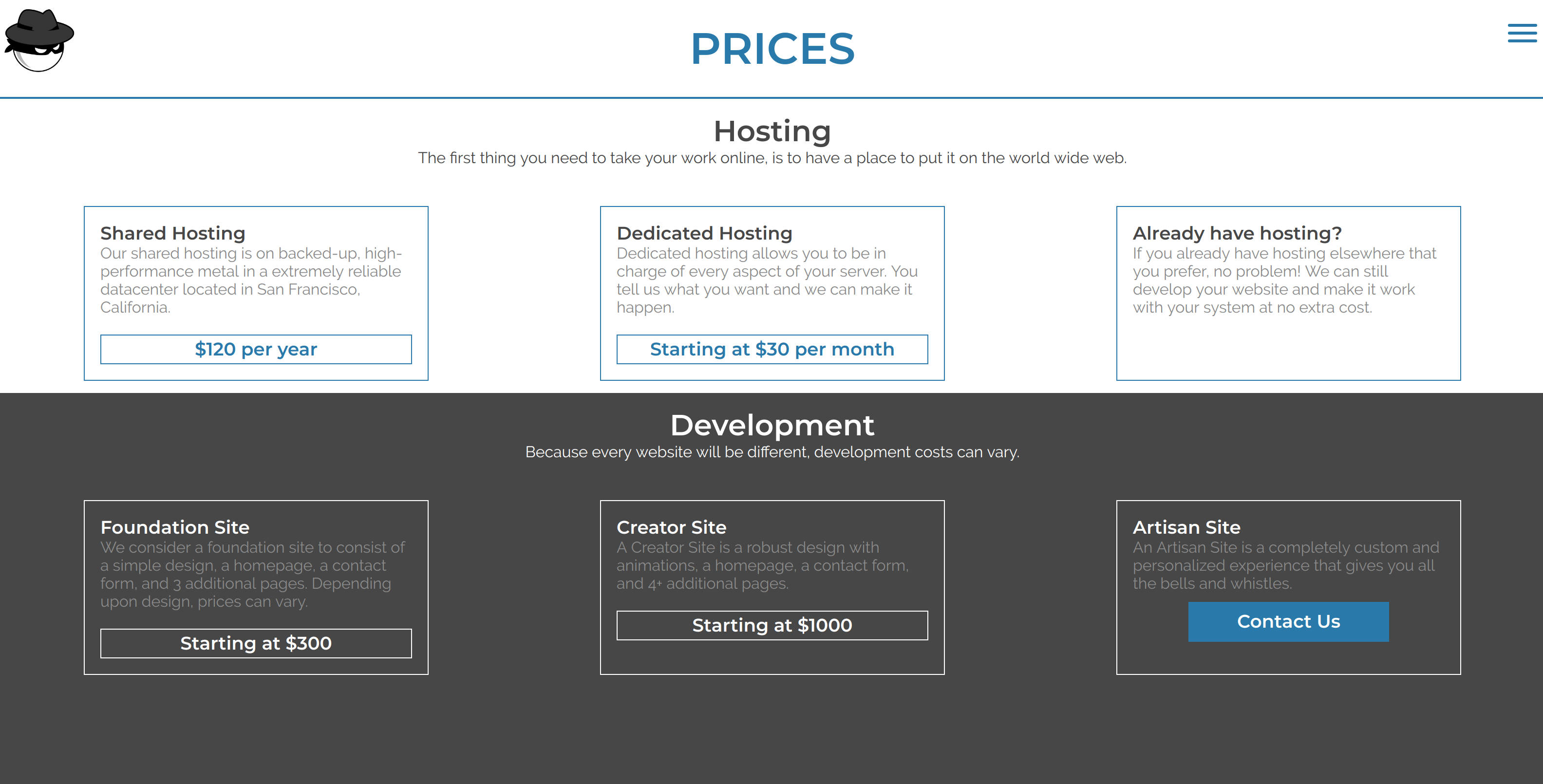Click the Hosting section heading
Image resolution: width=1543 pixels, height=784 pixels.
771,131
